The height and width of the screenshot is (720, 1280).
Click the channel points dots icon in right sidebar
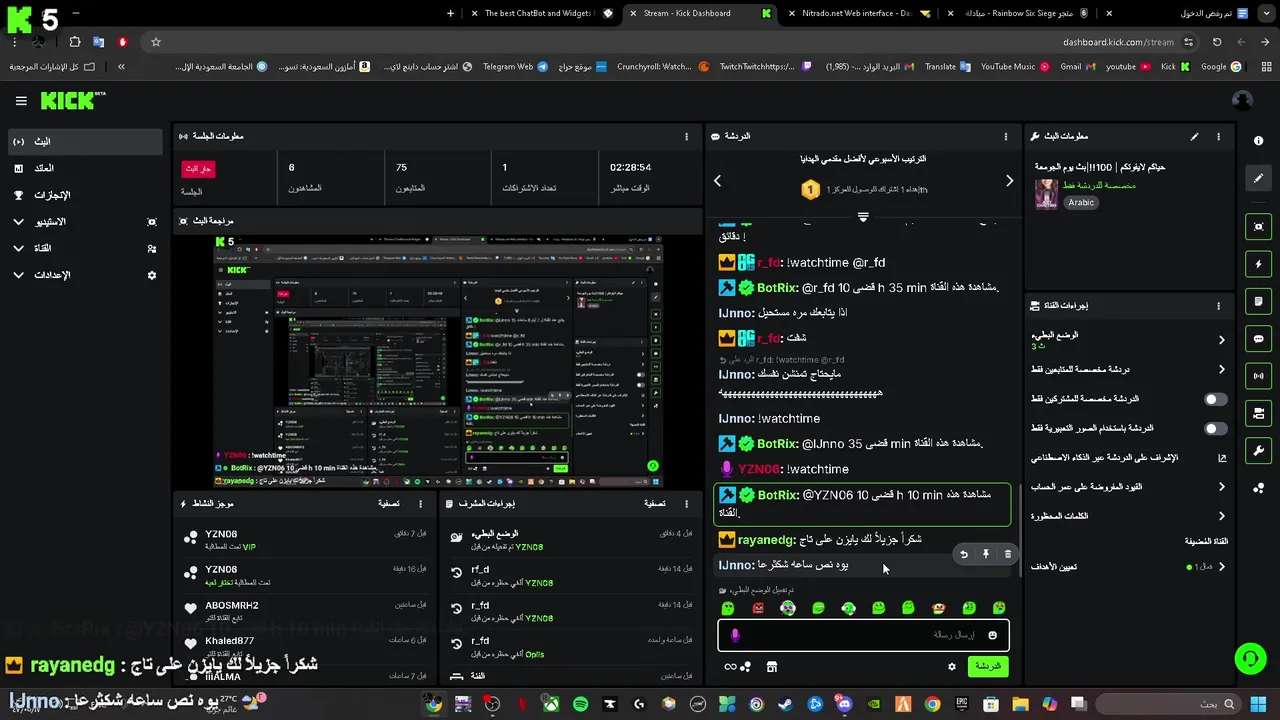1259,487
